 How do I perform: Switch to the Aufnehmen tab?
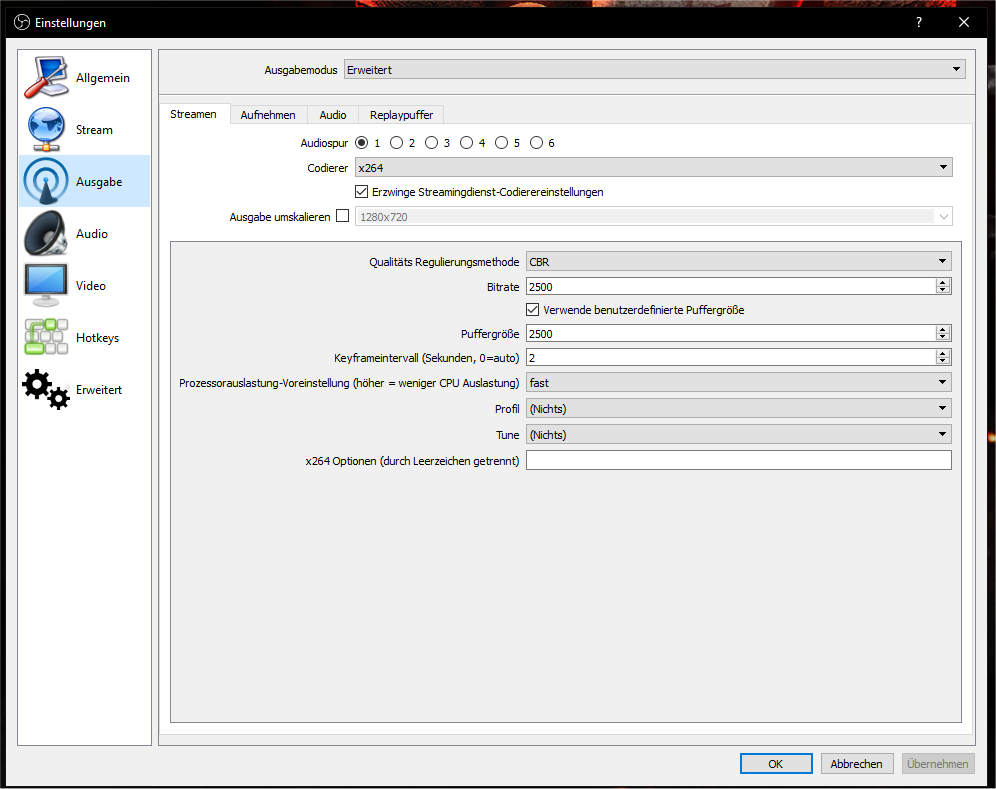pos(268,115)
